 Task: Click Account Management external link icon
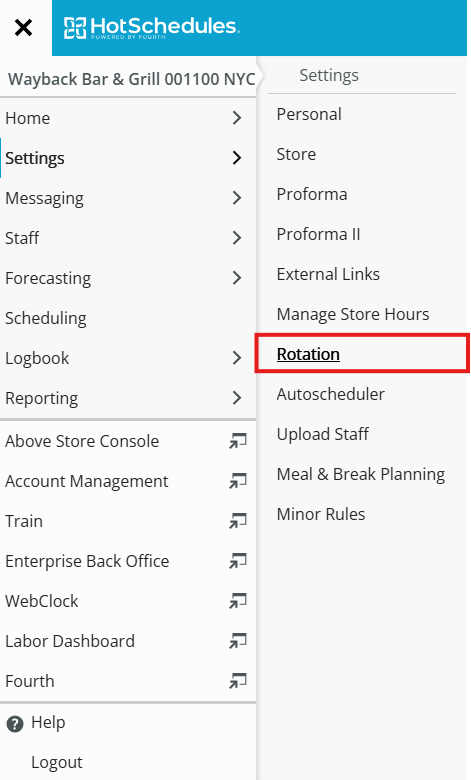(238, 481)
